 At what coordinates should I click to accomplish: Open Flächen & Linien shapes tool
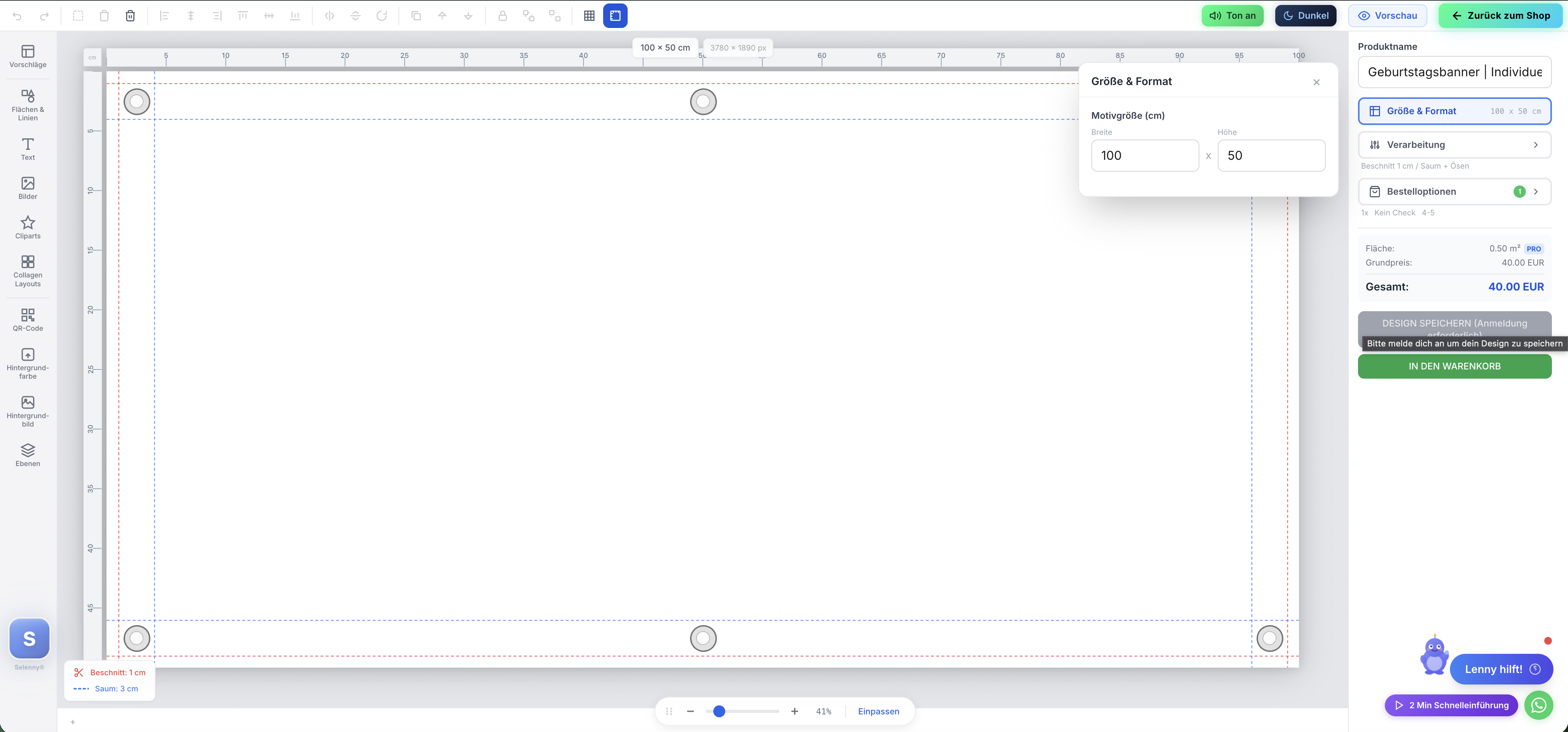point(28,105)
